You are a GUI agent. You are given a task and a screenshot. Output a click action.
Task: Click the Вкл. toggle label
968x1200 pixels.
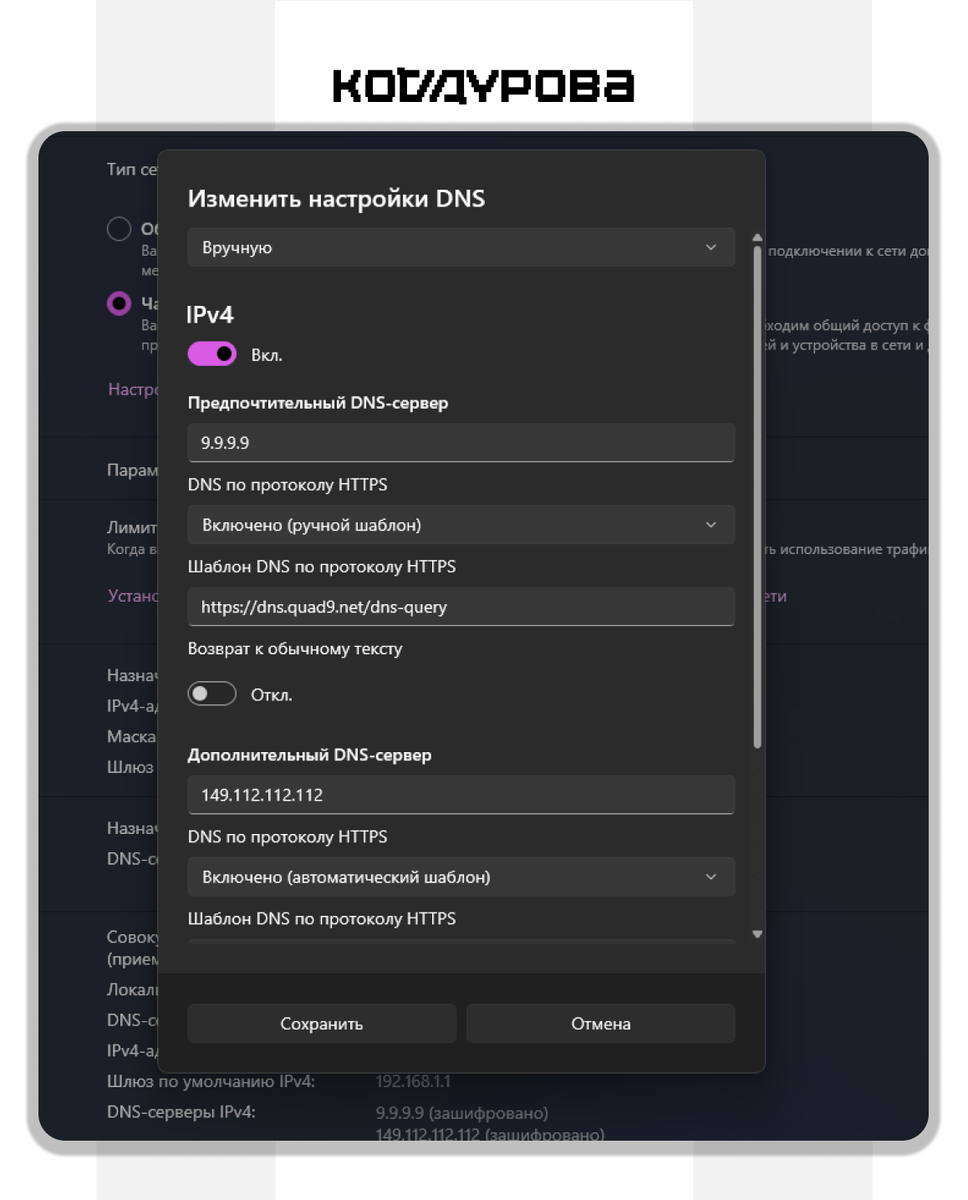pos(266,355)
